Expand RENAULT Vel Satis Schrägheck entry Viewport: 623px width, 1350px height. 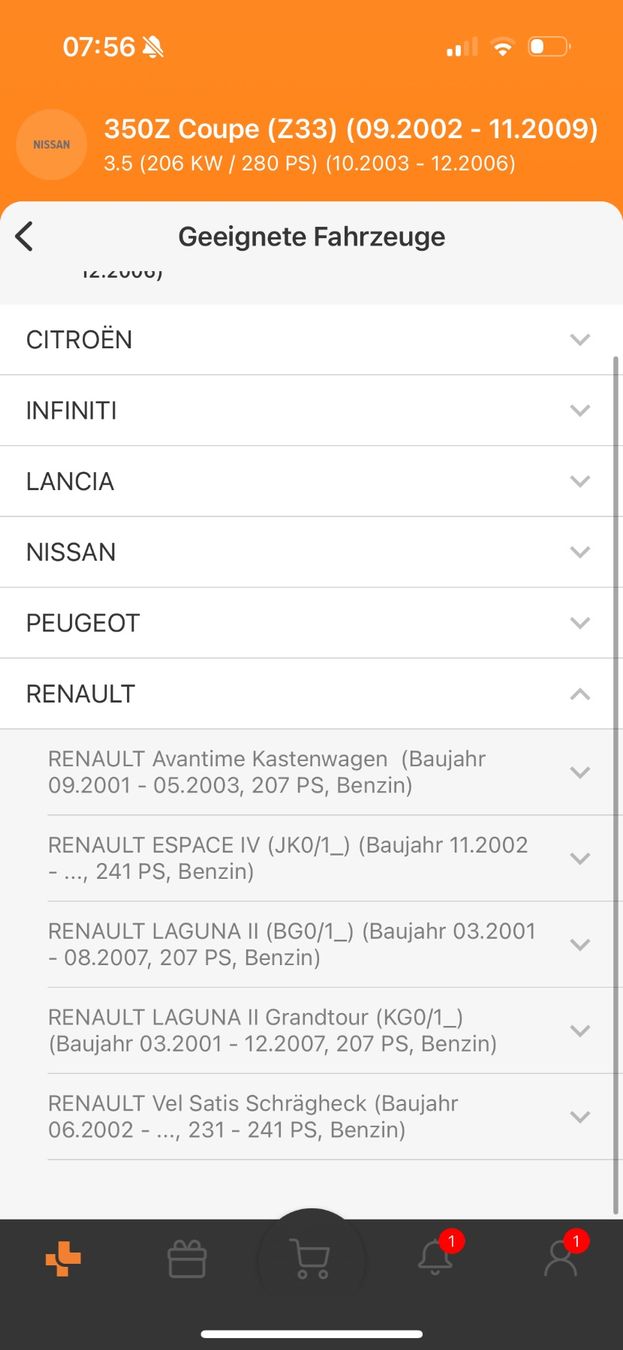580,1117
